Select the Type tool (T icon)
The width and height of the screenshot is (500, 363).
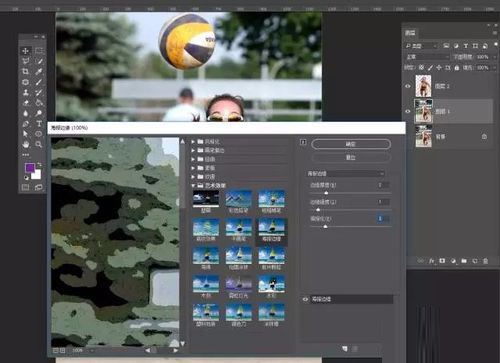tap(39, 124)
